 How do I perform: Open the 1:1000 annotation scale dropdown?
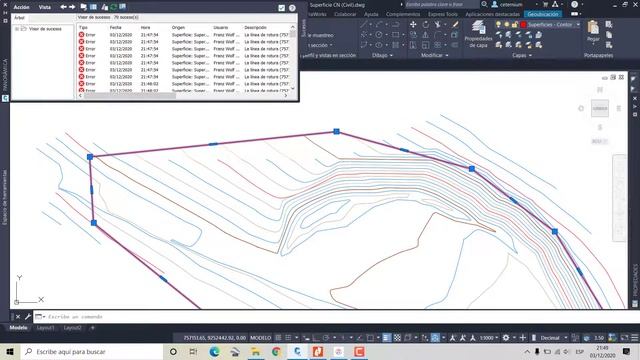point(489,338)
